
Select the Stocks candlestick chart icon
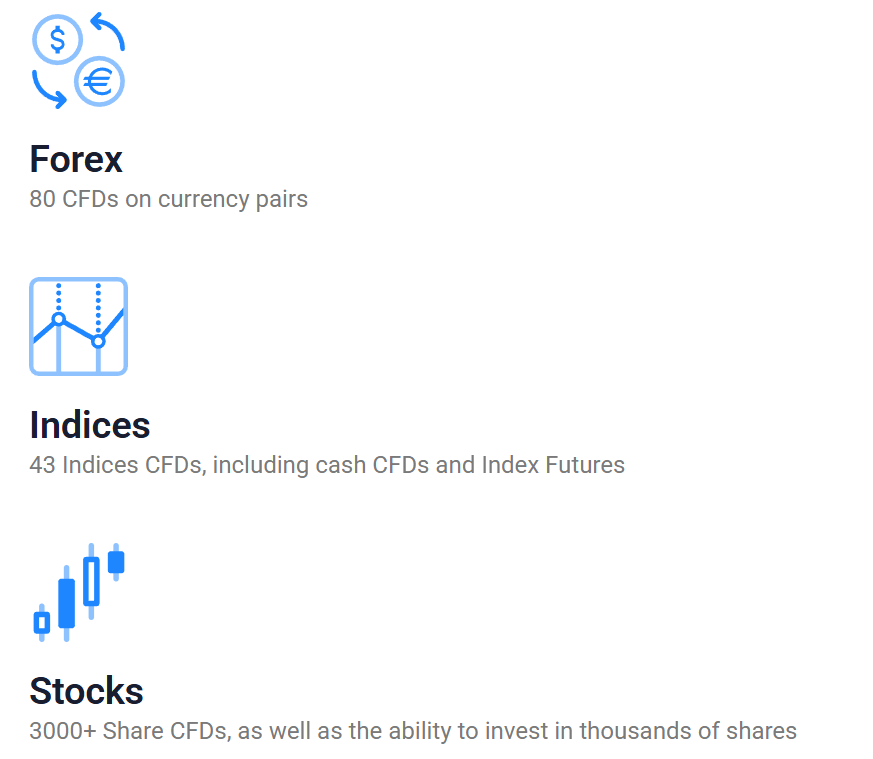pos(78,592)
